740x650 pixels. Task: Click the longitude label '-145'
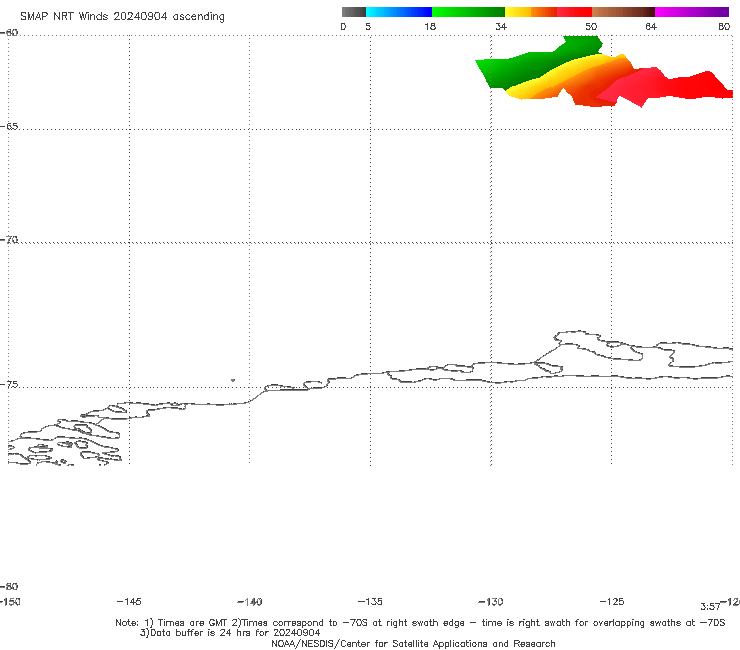pyautogui.click(x=129, y=601)
